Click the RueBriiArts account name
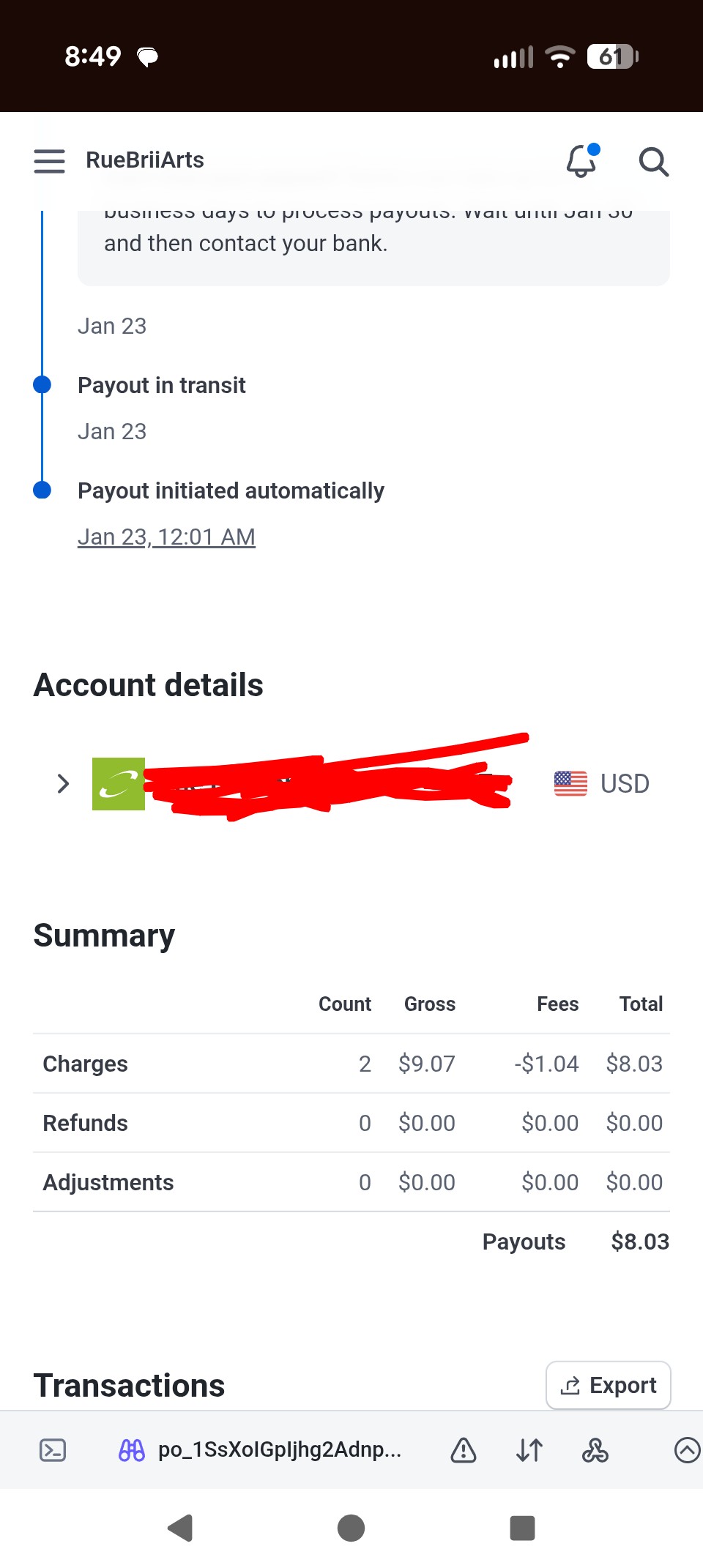Screen dimensions: 703x1568 coord(145,160)
